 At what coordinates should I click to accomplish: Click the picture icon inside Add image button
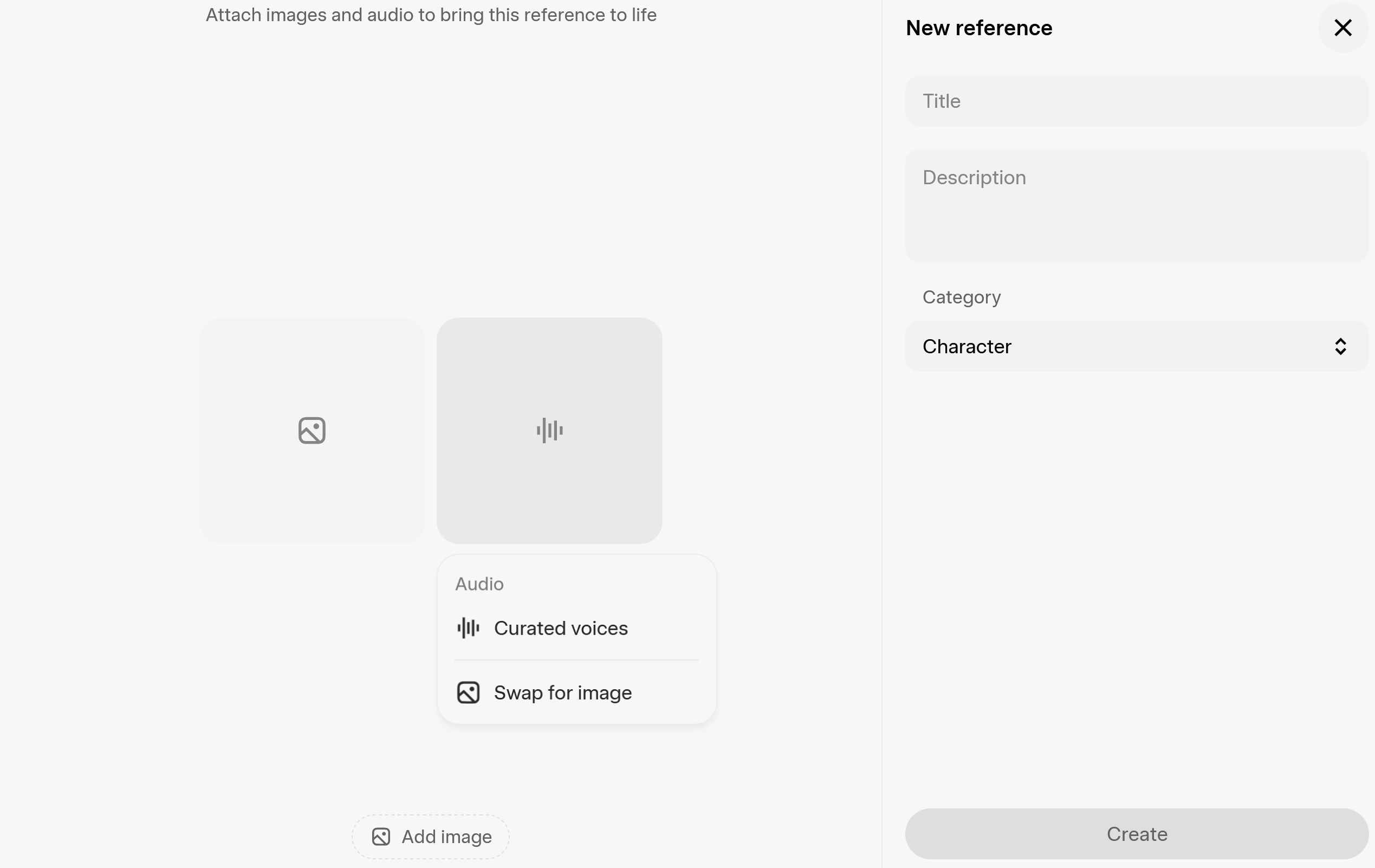click(x=381, y=837)
